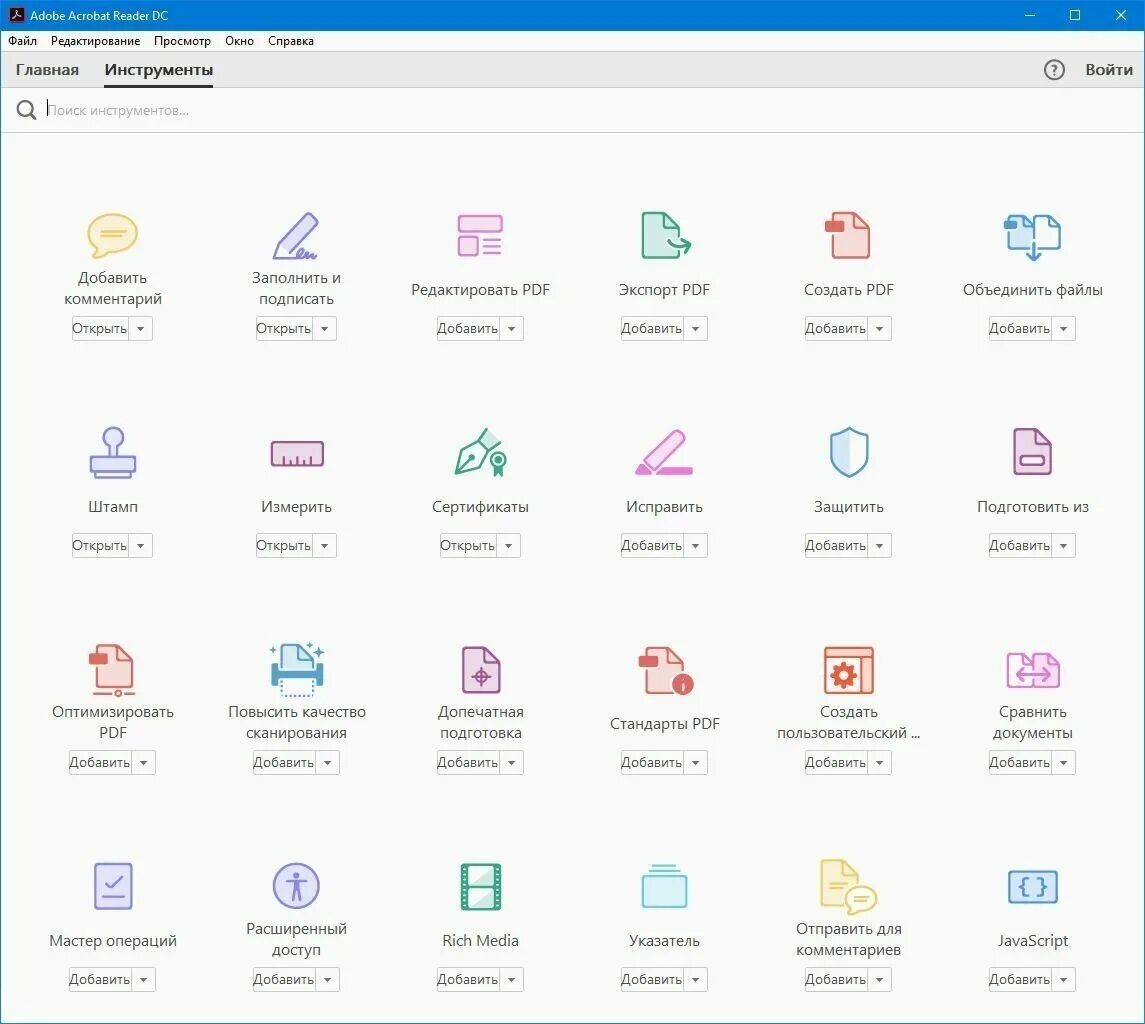Click the Создать пользовательский gear icon
This screenshot has height=1024, width=1145.
point(848,670)
